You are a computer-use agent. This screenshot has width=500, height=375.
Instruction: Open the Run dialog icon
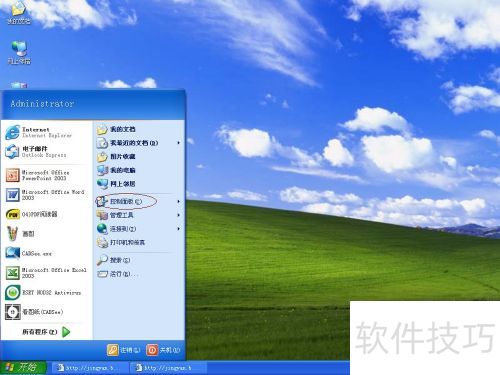(102, 274)
